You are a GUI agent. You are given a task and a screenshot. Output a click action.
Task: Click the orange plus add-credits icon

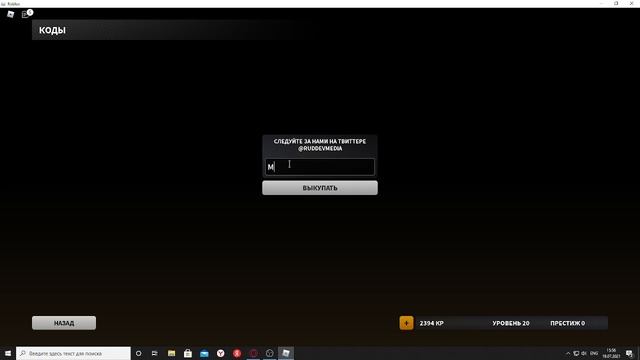coord(406,323)
